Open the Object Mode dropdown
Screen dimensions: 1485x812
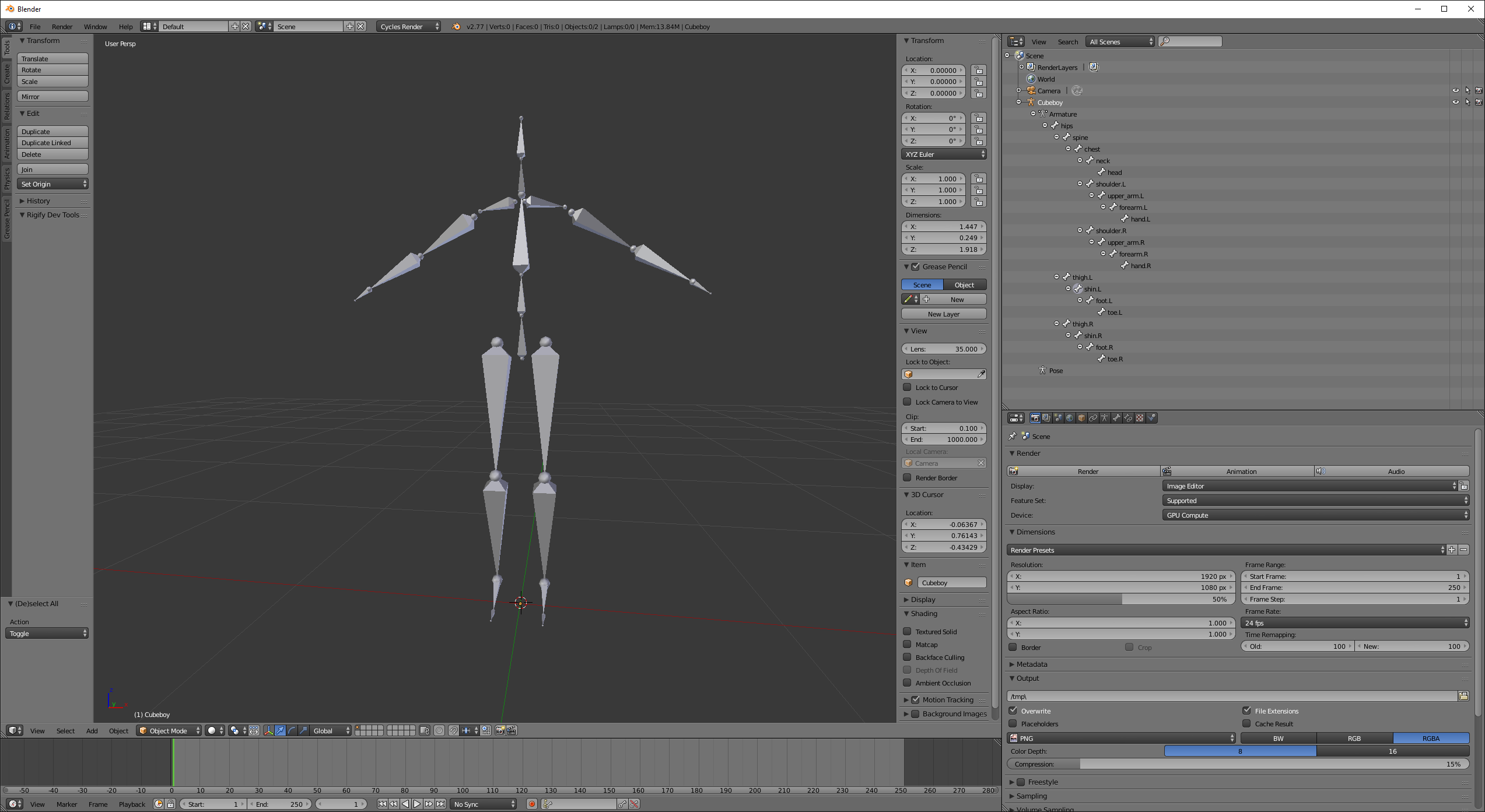[x=169, y=730]
